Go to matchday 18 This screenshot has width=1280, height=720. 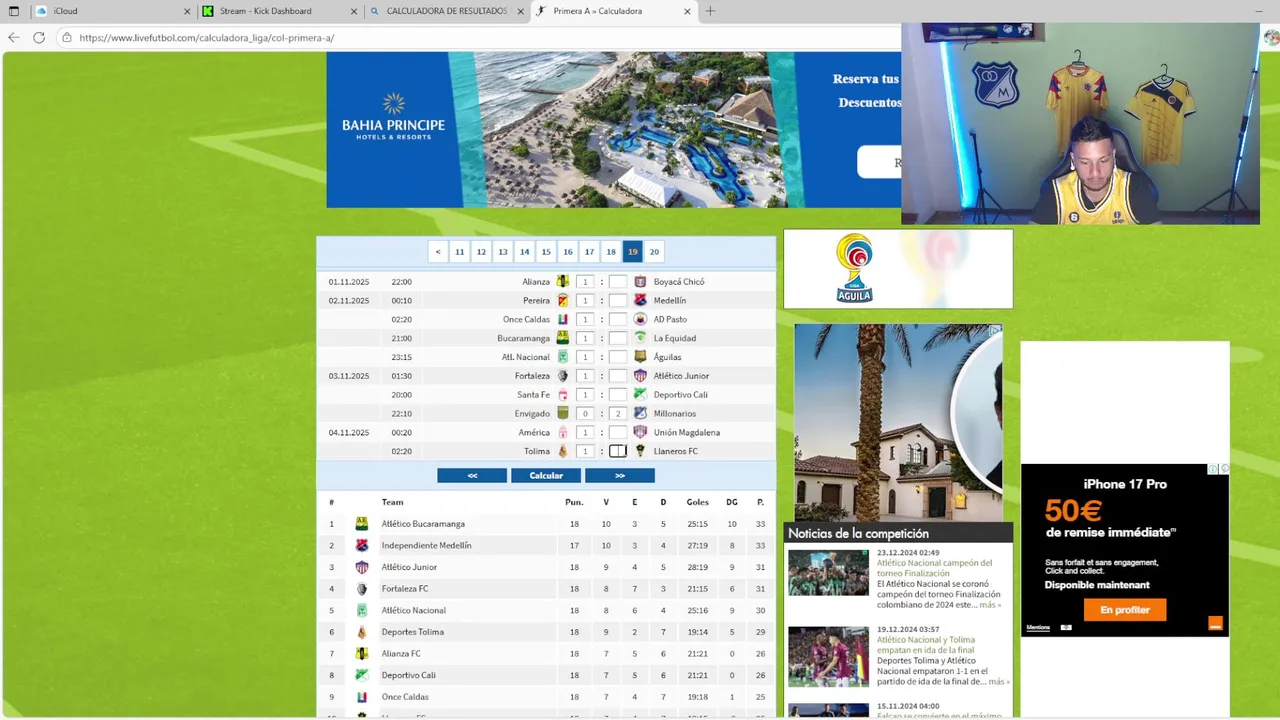(611, 252)
